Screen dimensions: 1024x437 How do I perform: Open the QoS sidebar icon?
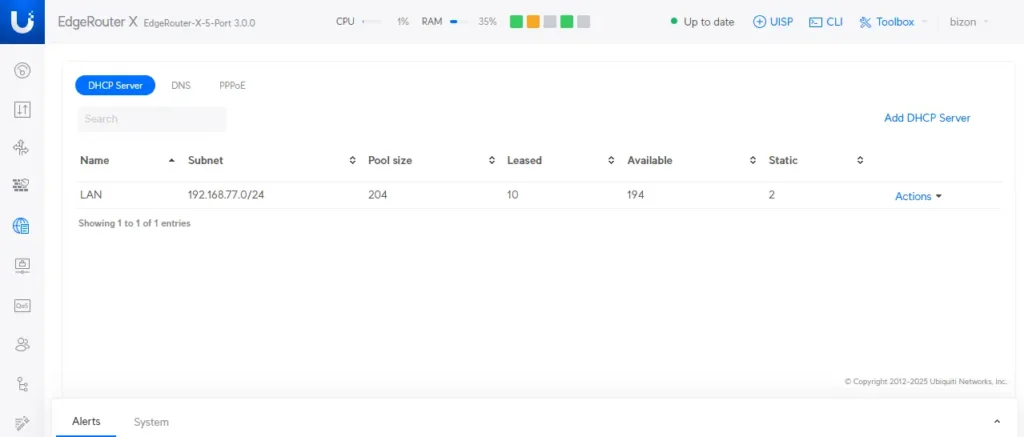pyautogui.click(x=22, y=305)
